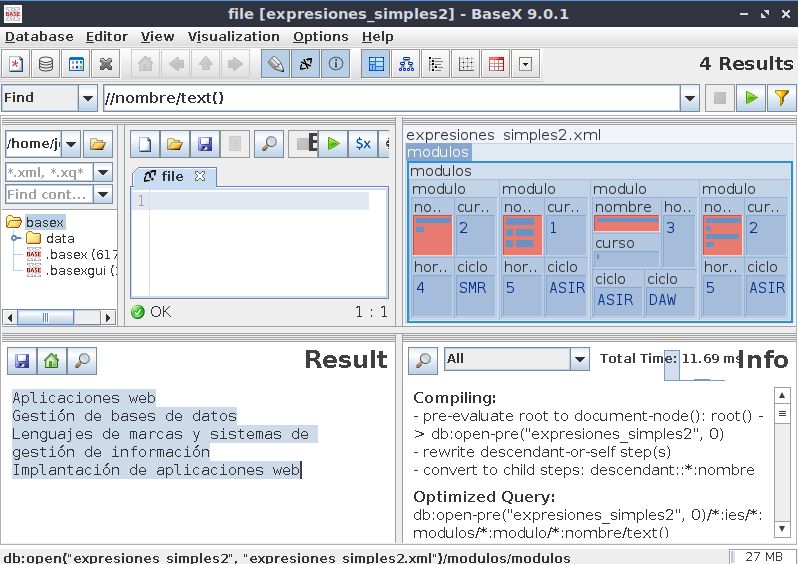Show the Tree visualization view
The image size is (798, 564).
pos(407,65)
